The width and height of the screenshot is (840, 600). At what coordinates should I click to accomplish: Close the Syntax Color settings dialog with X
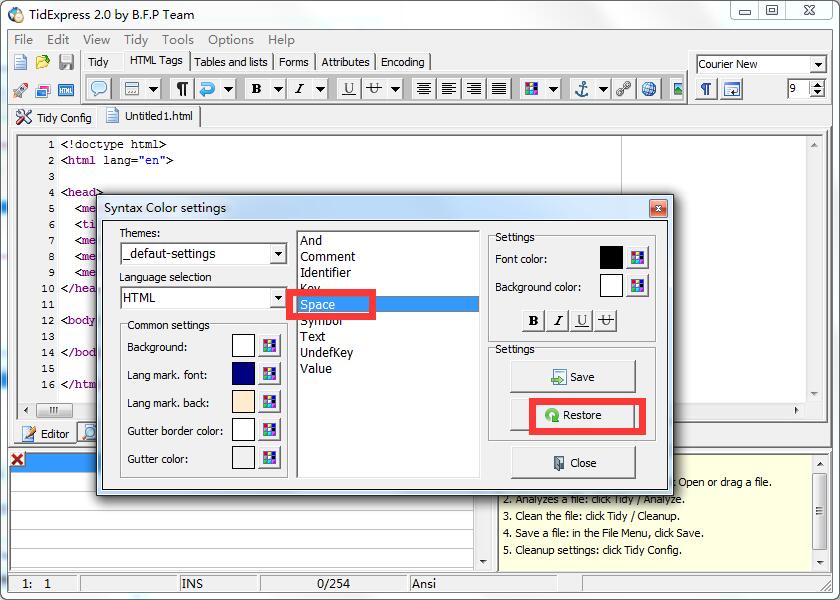point(658,208)
